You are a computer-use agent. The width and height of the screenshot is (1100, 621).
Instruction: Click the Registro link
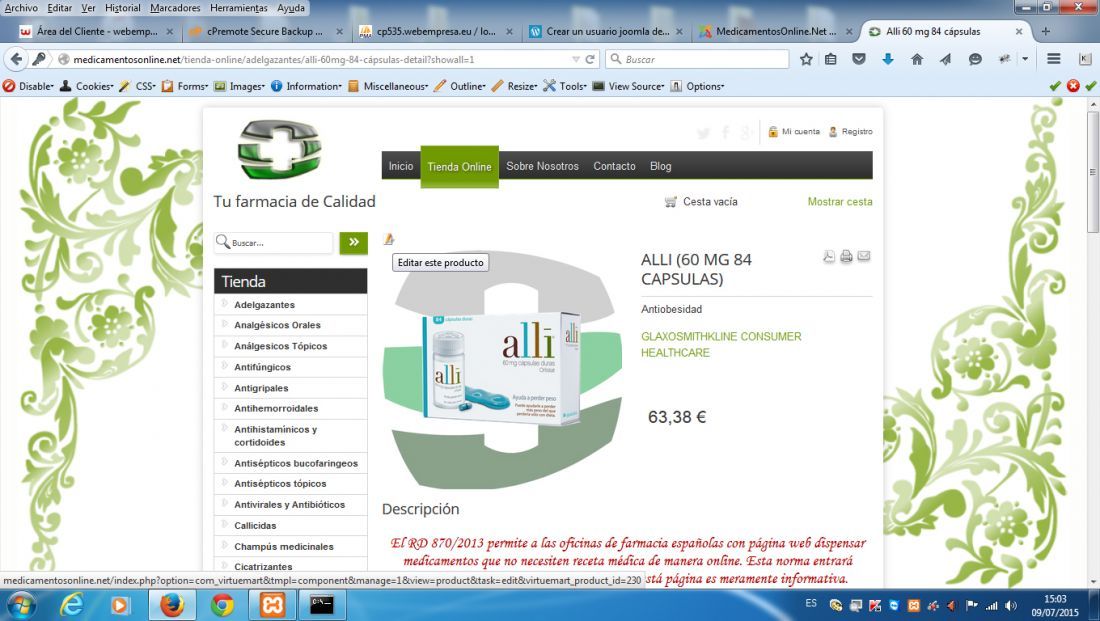coord(850,132)
